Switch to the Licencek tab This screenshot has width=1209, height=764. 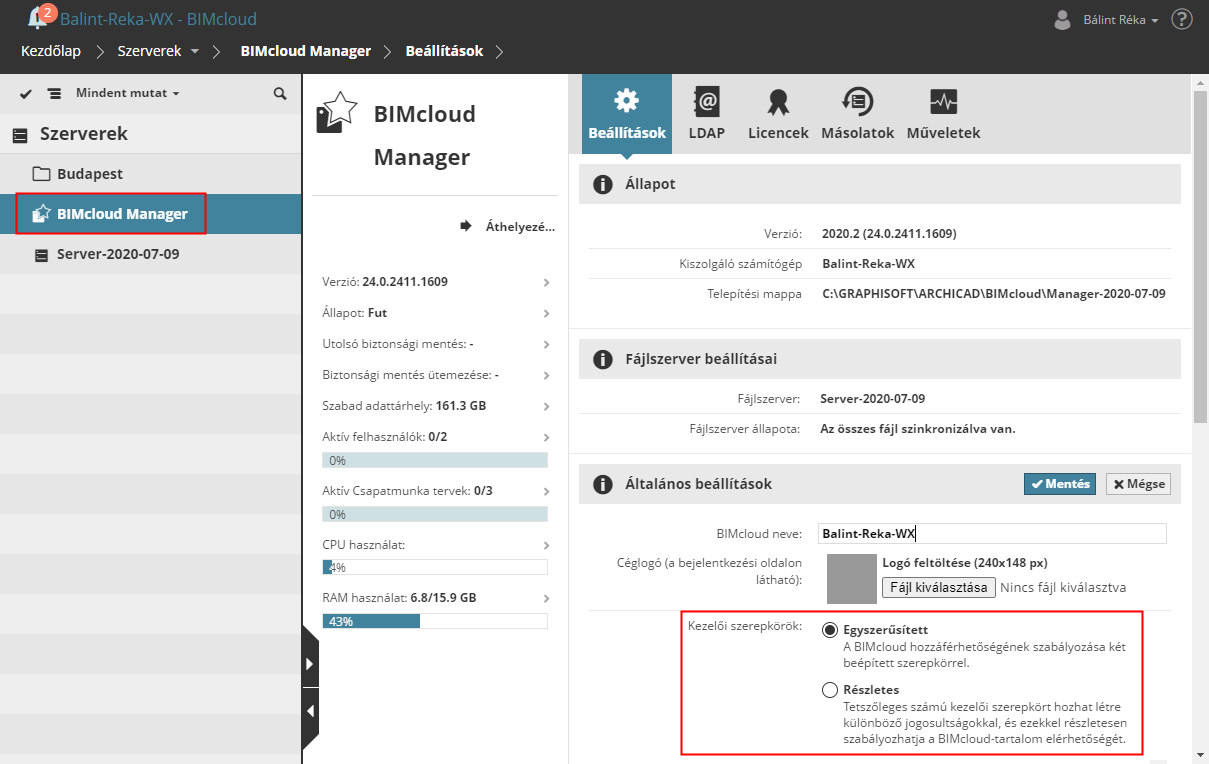[x=778, y=114]
